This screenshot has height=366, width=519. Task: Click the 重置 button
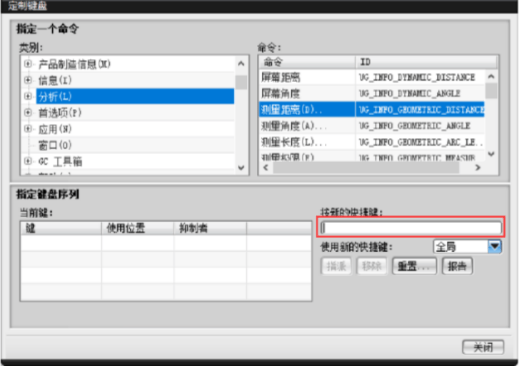point(414,266)
